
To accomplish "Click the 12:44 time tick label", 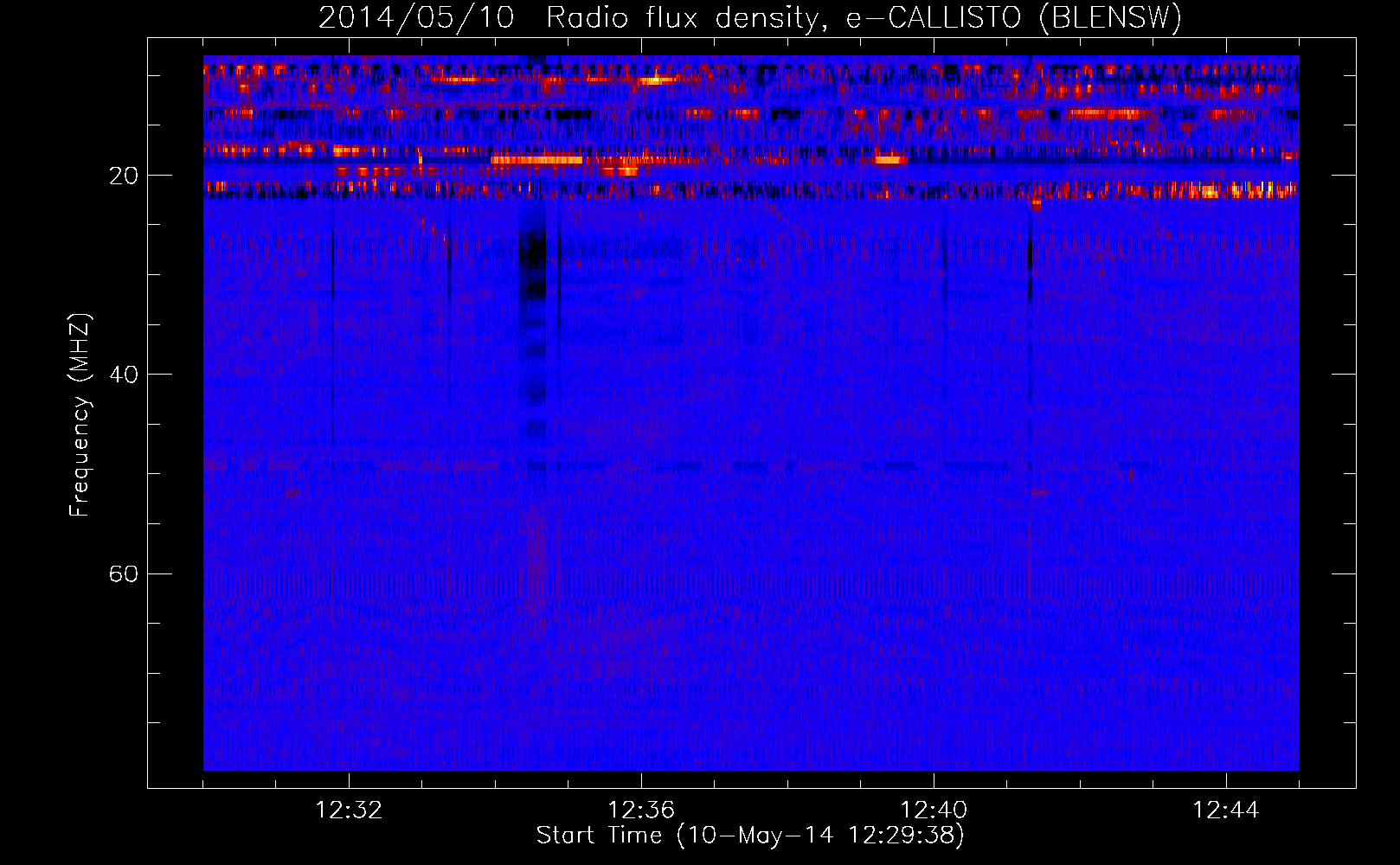I will (1226, 811).
